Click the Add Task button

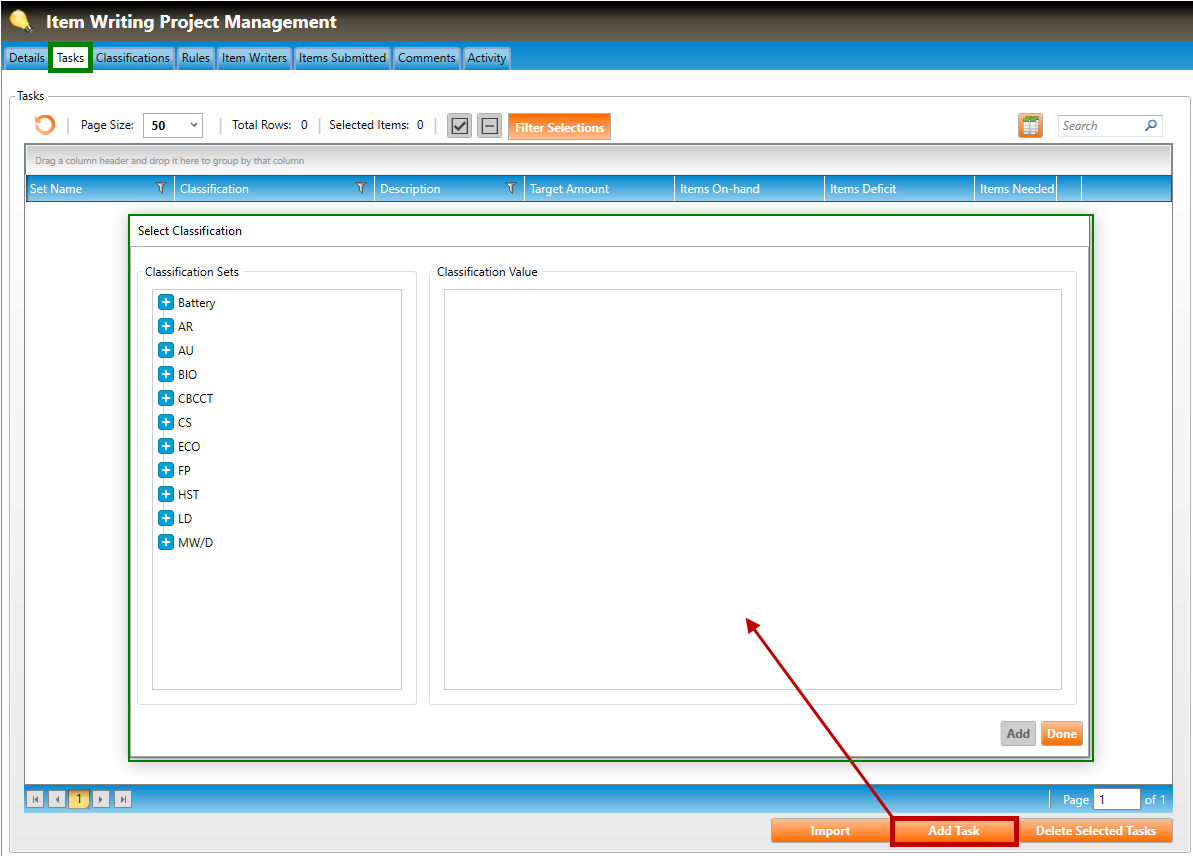(x=953, y=831)
